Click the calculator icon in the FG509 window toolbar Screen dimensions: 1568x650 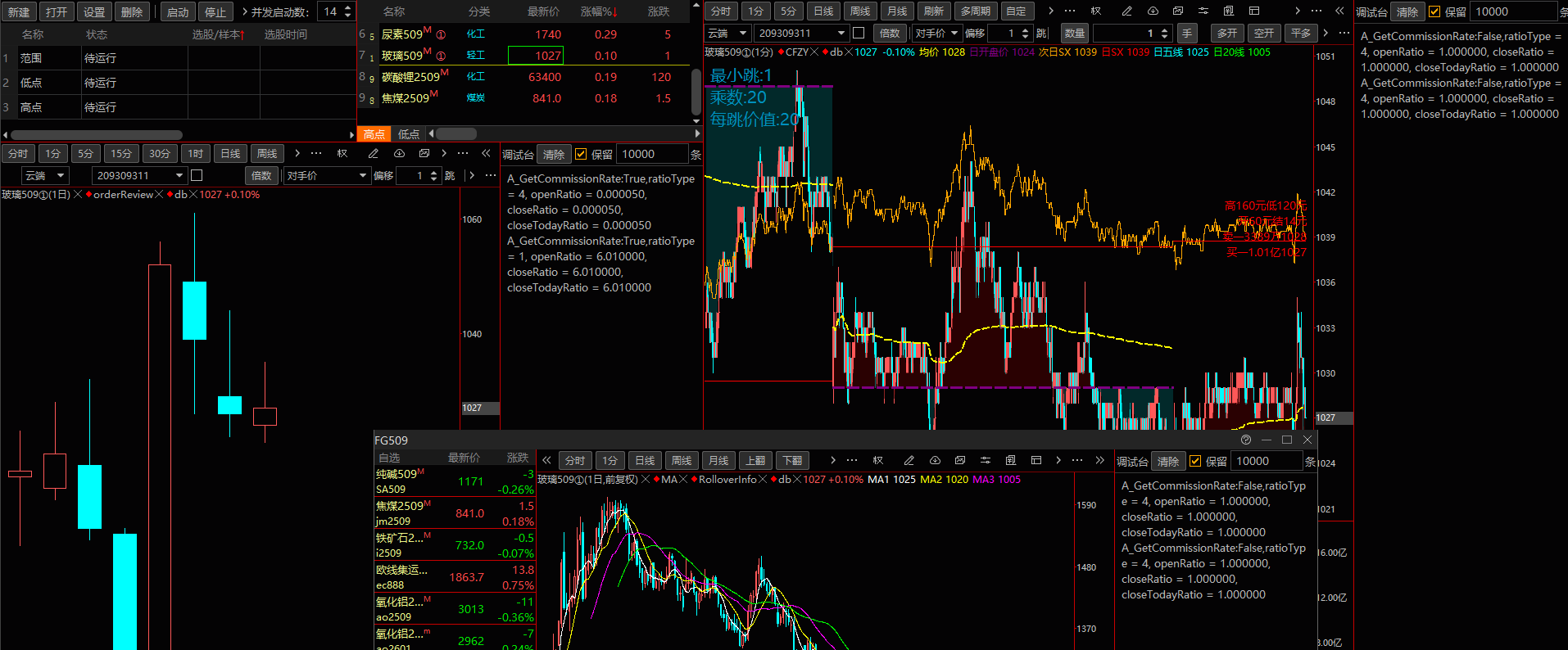(1011, 461)
